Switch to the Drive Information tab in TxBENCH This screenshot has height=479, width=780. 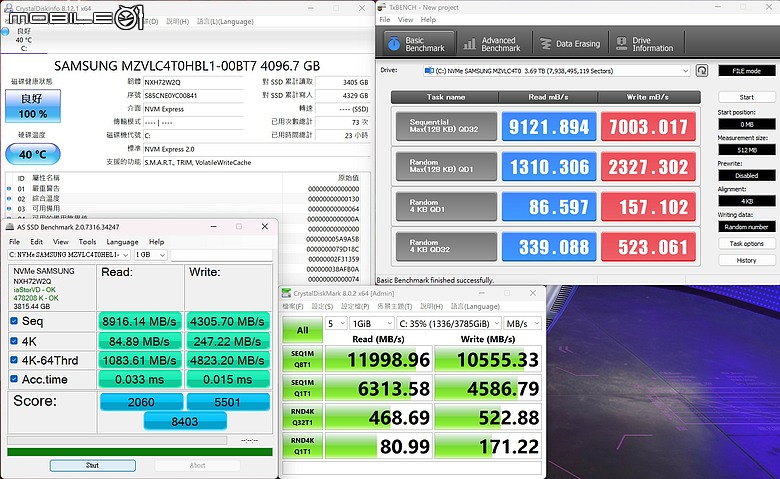(x=646, y=44)
